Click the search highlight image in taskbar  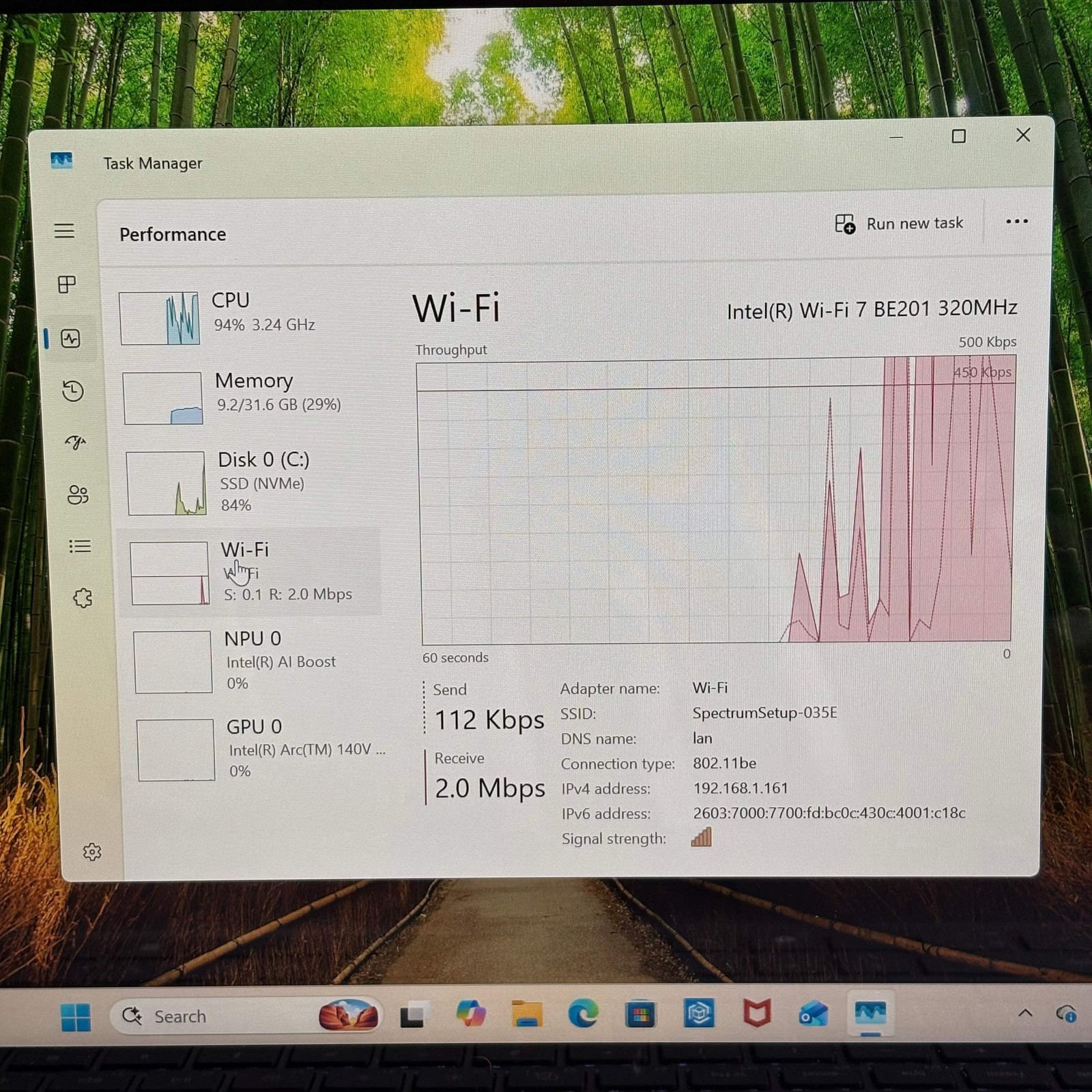coord(348,1016)
